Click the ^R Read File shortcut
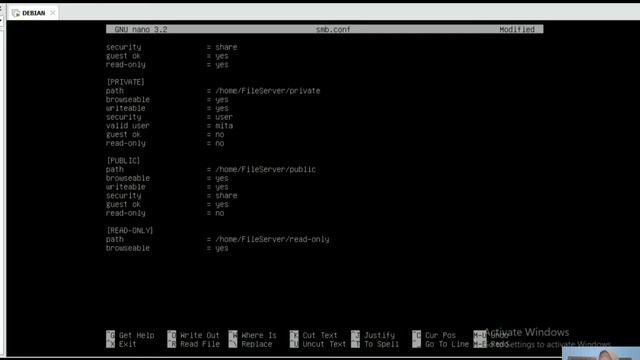 click(193, 344)
